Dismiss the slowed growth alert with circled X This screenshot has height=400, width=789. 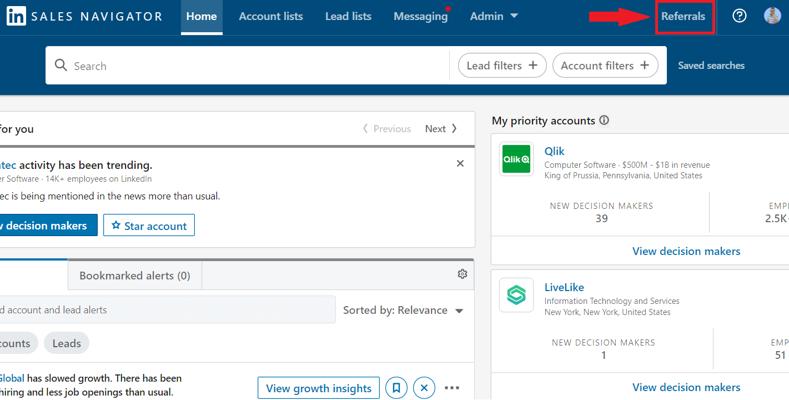coord(424,388)
